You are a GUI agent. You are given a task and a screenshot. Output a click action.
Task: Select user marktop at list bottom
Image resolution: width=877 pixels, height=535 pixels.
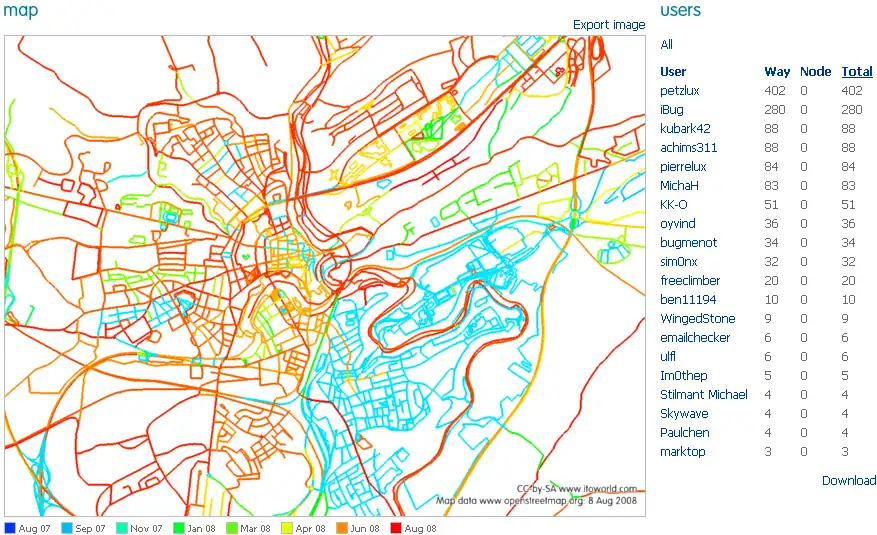point(682,452)
